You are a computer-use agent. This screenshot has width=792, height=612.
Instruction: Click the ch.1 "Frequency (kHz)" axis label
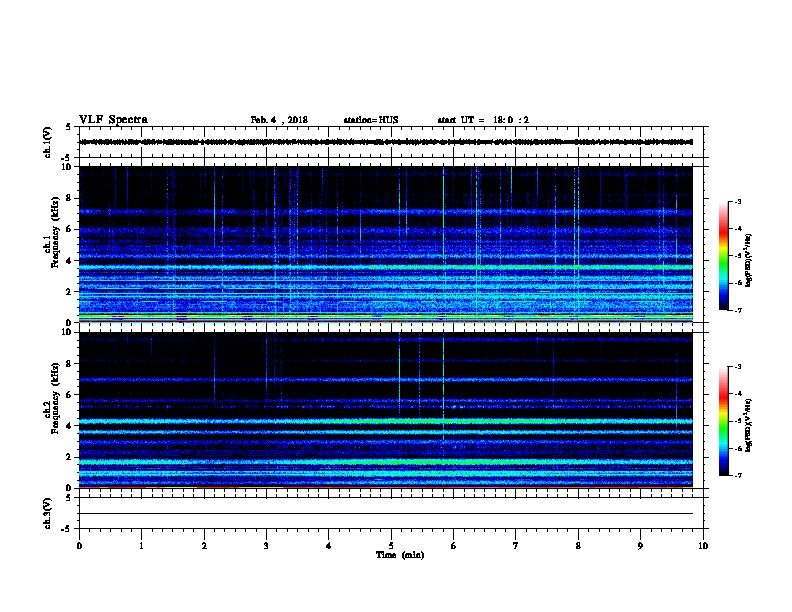coord(55,233)
